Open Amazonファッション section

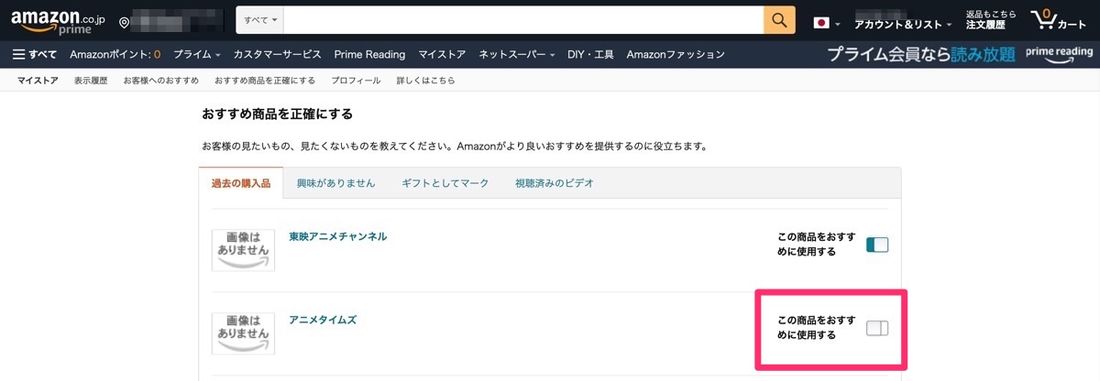676,54
